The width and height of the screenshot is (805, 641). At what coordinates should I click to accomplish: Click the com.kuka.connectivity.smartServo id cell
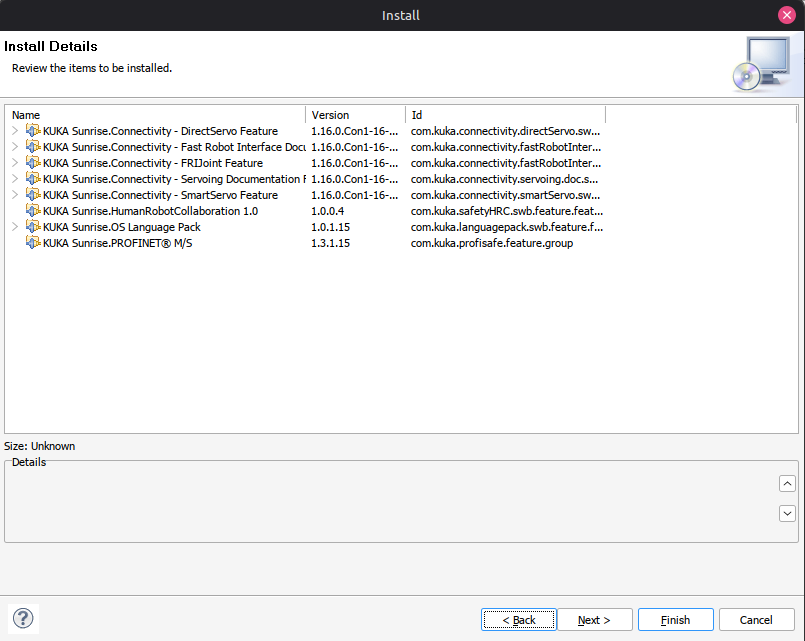[505, 195]
